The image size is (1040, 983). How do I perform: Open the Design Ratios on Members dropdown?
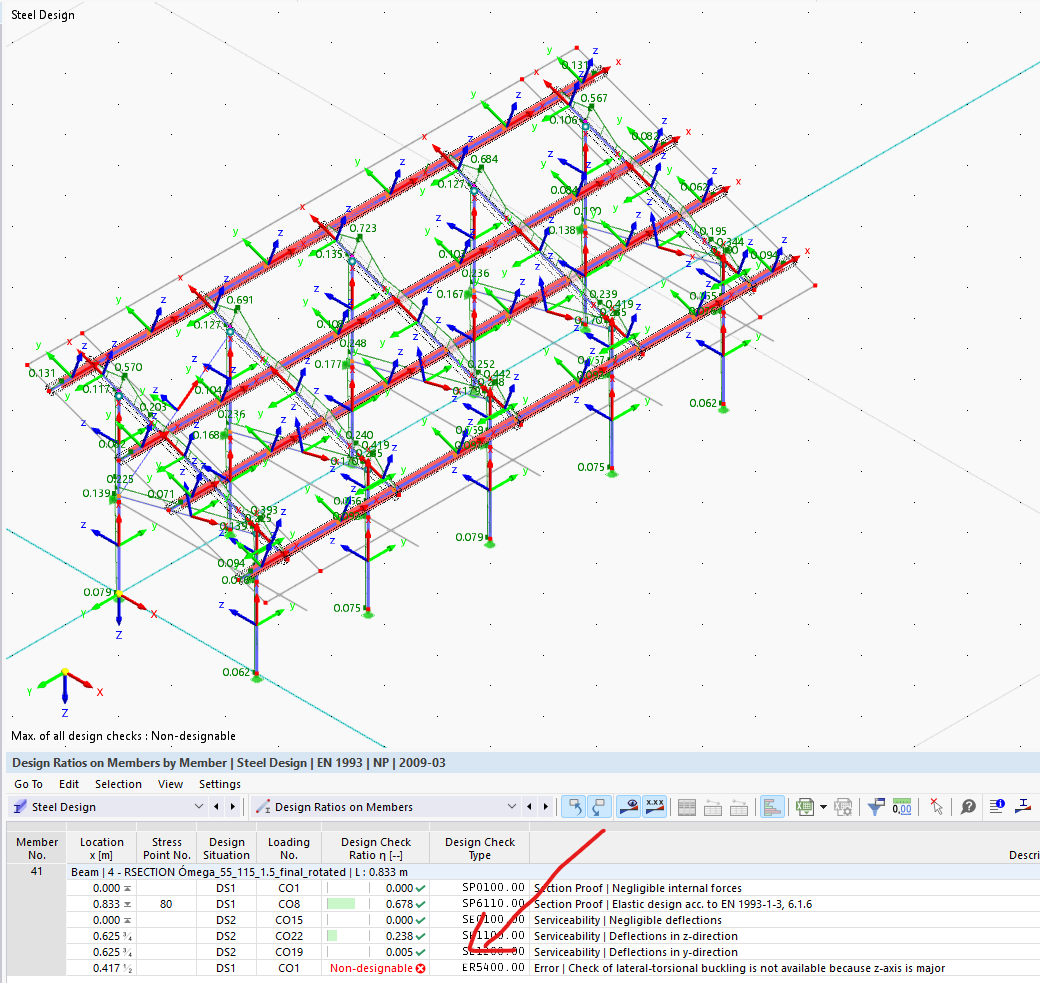point(512,807)
